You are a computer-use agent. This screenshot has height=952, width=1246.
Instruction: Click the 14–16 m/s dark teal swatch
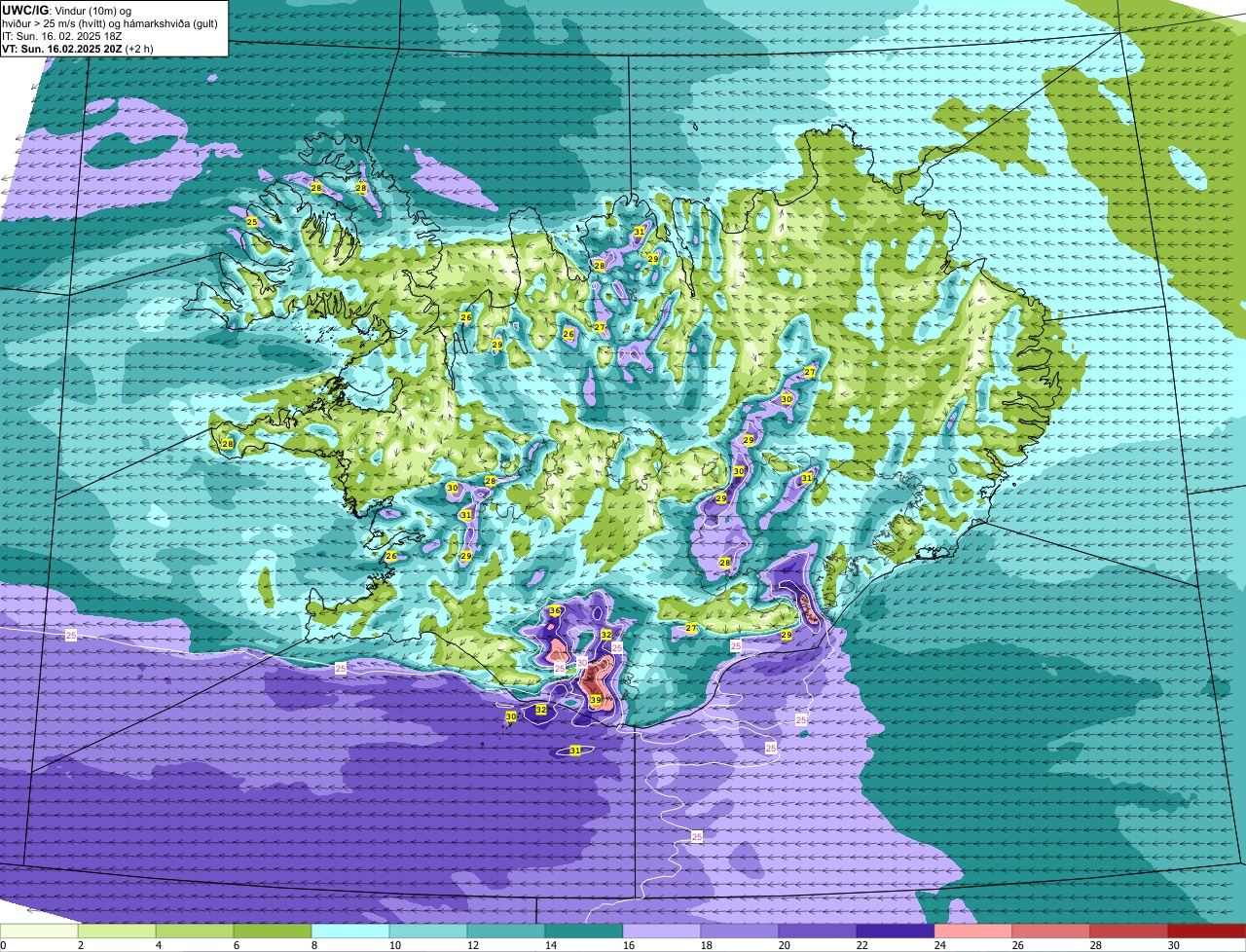pos(584,932)
